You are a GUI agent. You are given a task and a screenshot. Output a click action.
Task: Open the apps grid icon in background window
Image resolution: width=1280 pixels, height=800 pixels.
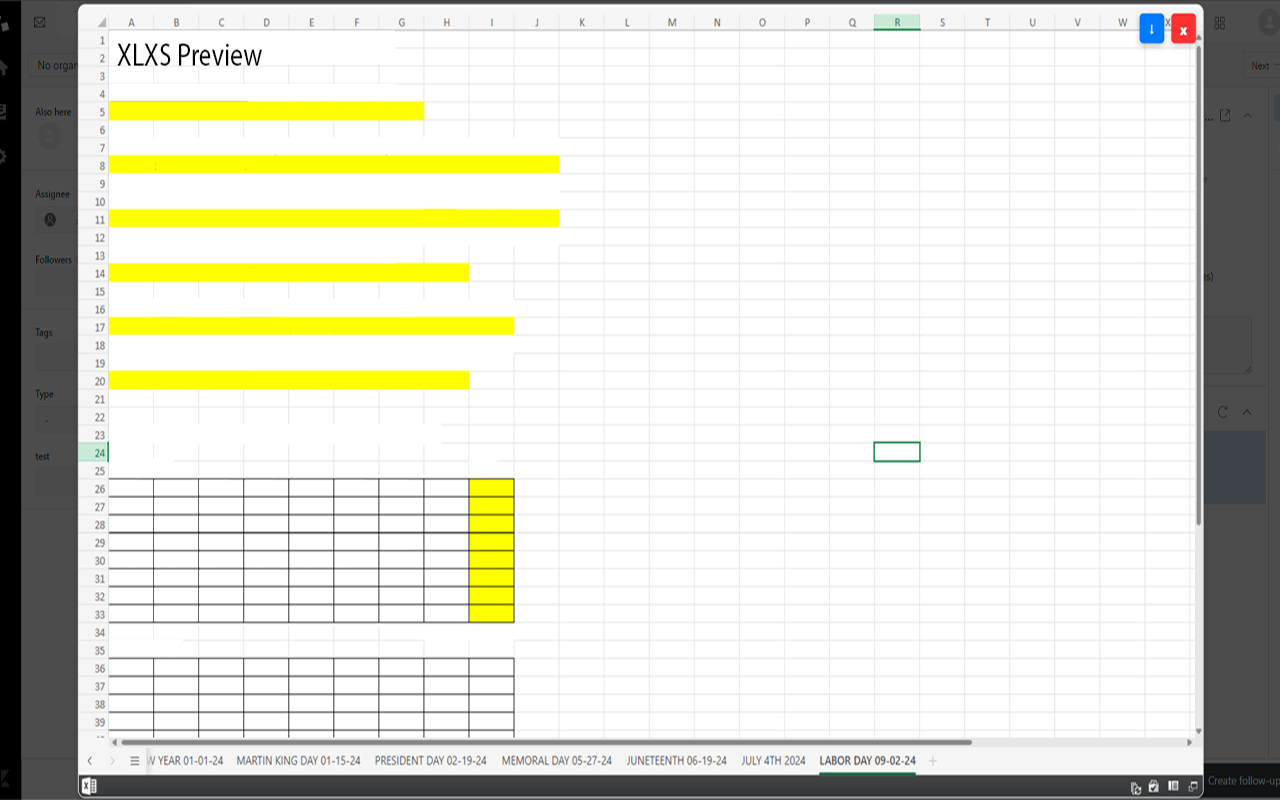tap(1220, 23)
